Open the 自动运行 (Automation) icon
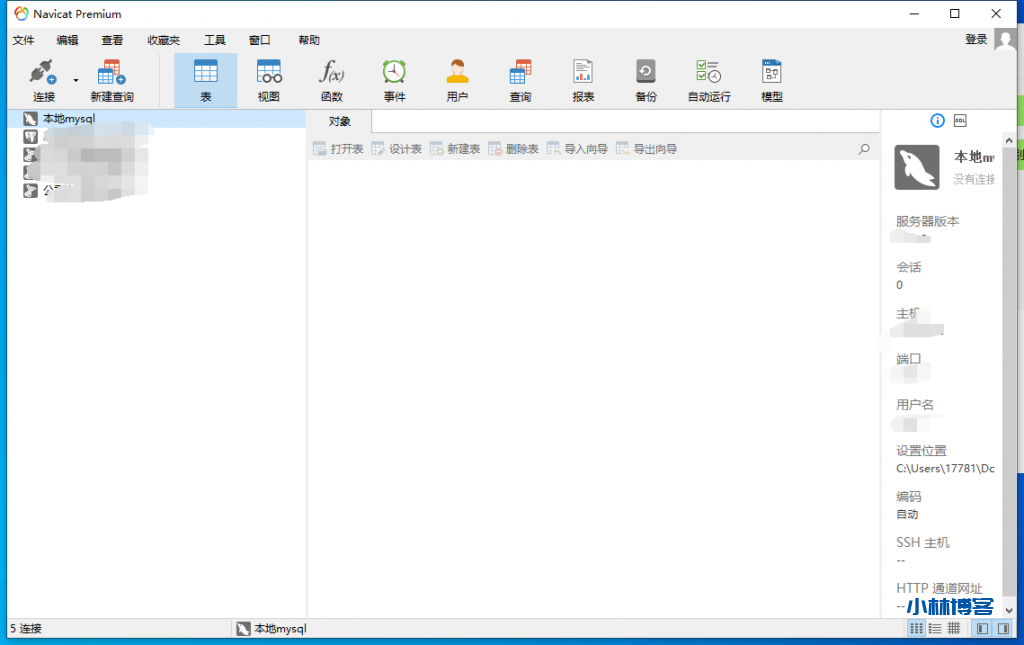 (709, 80)
